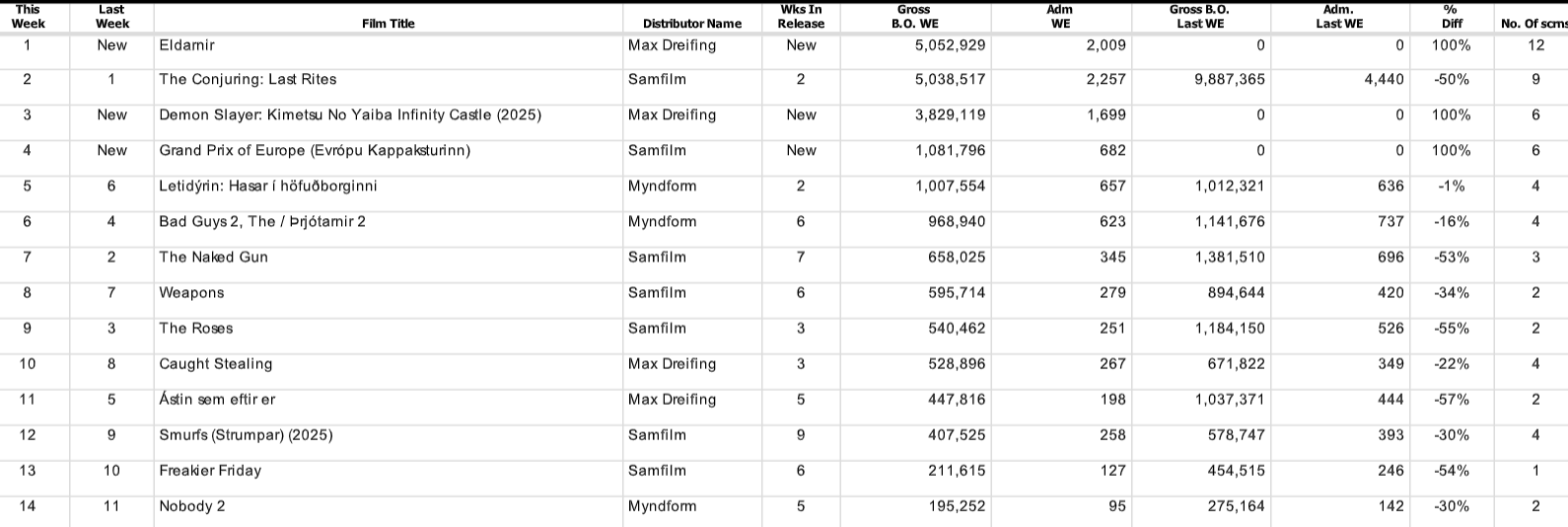
Task: Click the Adm. Last WE column header
Action: [1339, 17]
